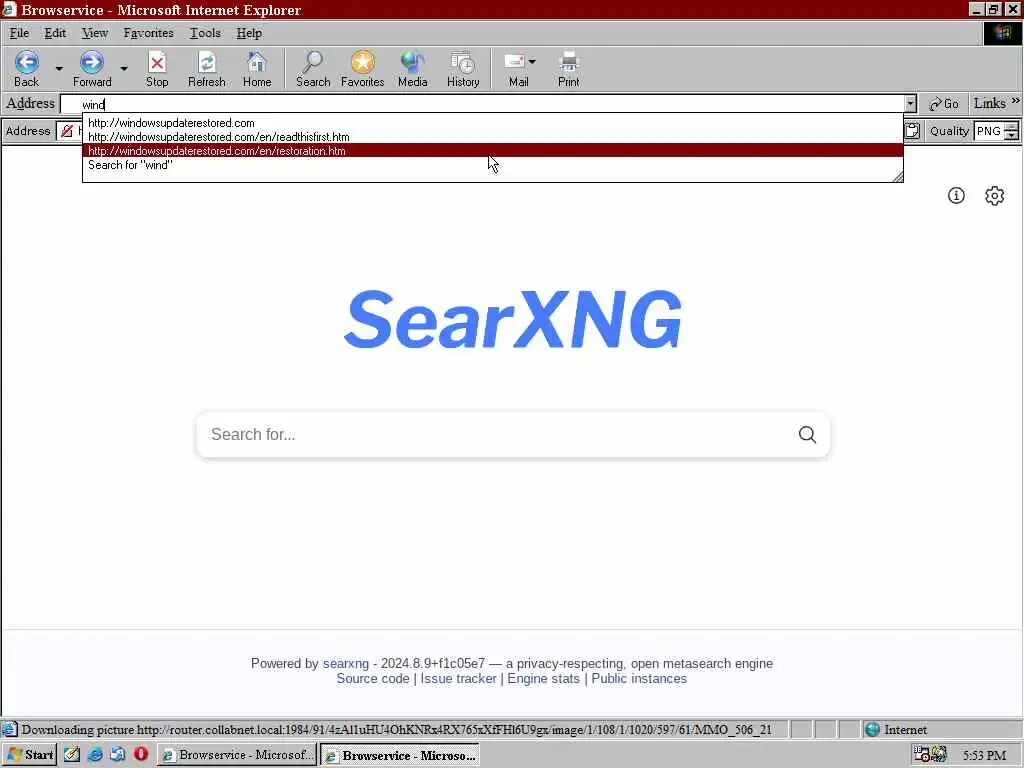This screenshot has width=1024, height=768.
Task: Open the Engine stats link
Action: [543, 679]
